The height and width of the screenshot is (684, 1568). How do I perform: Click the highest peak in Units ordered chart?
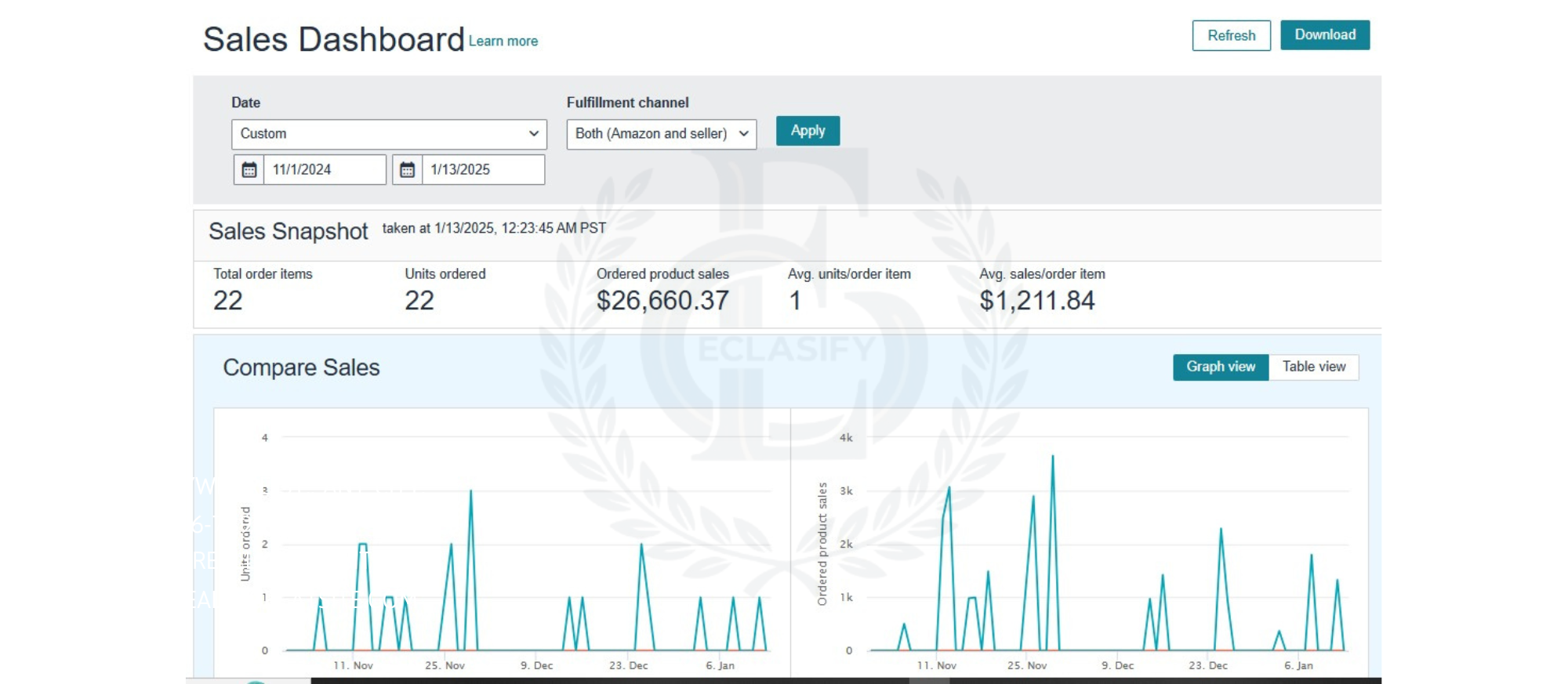point(470,491)
